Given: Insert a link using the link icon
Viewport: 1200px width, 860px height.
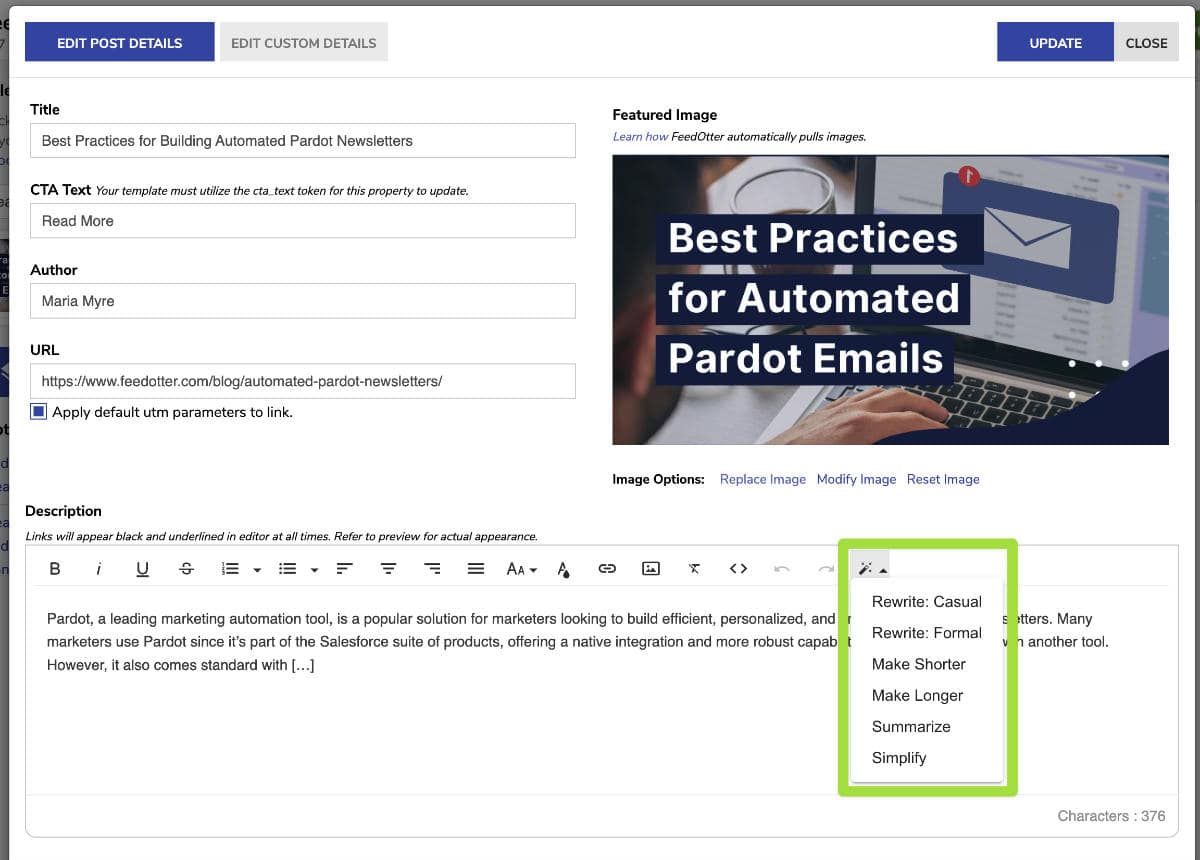Looking at the screenshot, I should pyautogui.click(x=607, y=568).
